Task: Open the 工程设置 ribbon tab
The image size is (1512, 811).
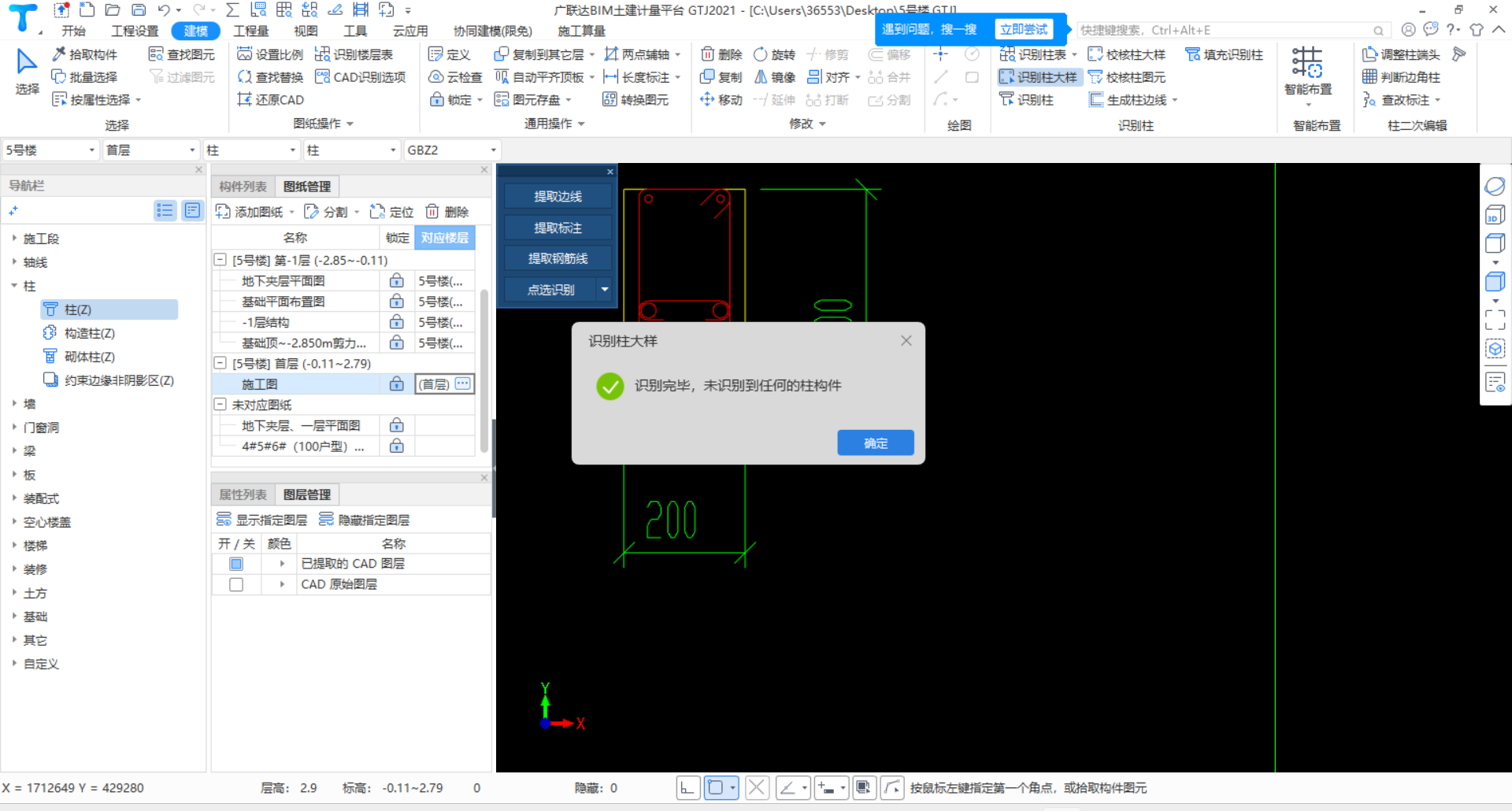Action: 135,31
